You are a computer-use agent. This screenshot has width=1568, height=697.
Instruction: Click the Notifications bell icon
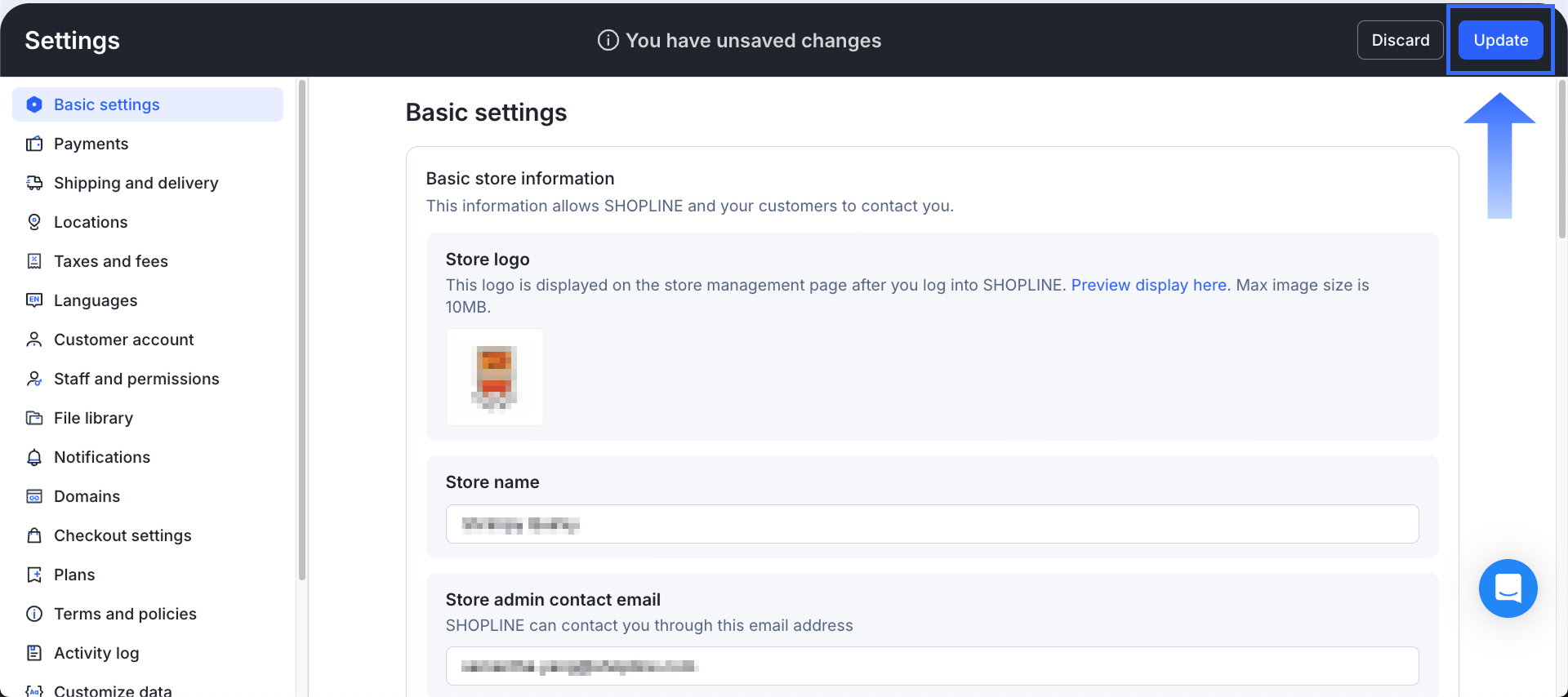pyautogui.click(x=34, y=457)
